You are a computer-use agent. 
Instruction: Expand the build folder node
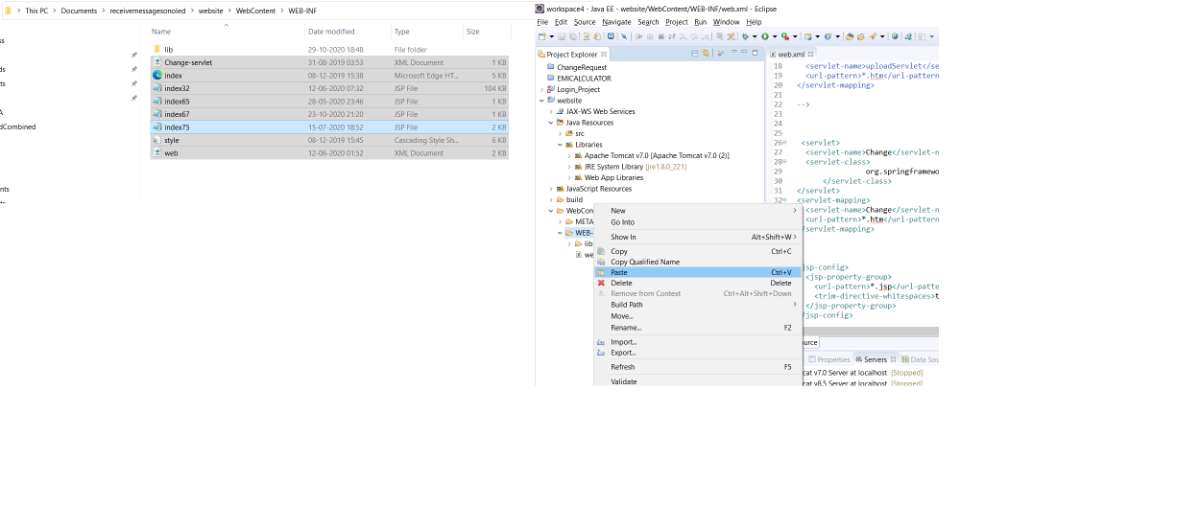pos(551,199)
